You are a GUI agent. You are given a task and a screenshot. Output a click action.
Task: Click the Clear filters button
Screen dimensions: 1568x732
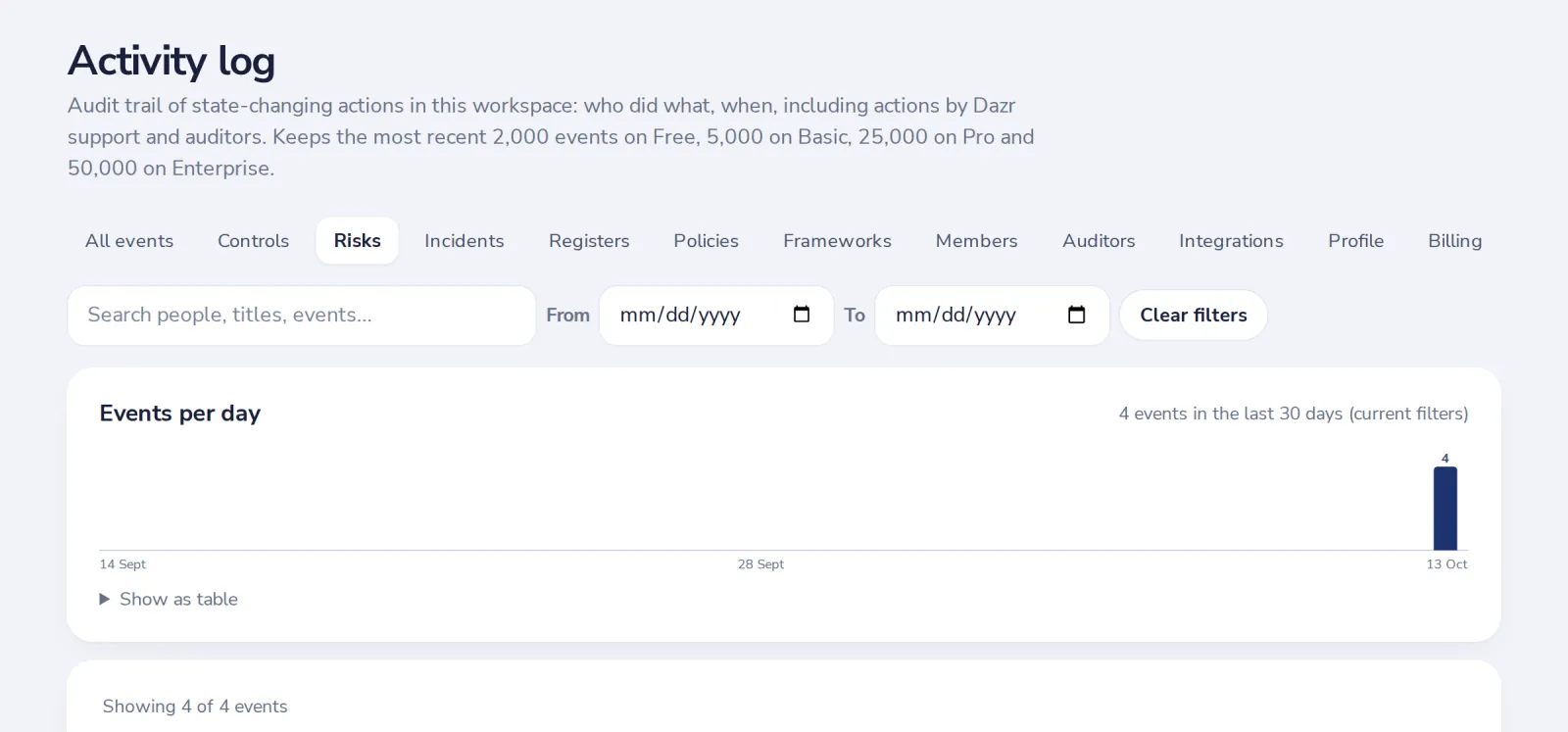1194,316
